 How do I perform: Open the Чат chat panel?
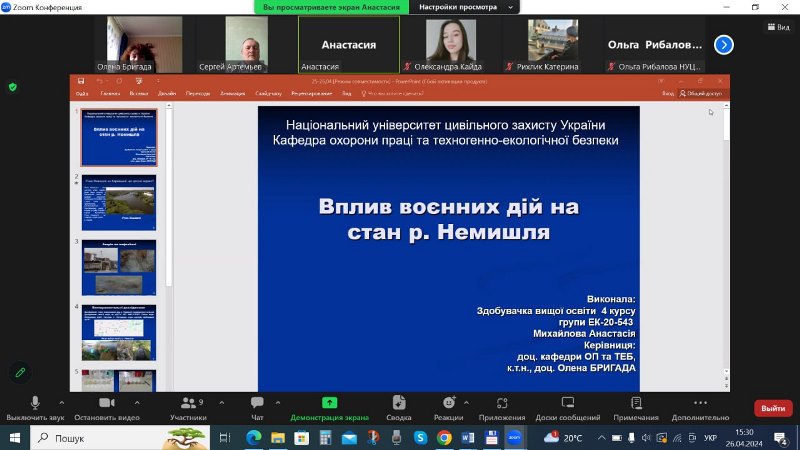coord(257,402)
